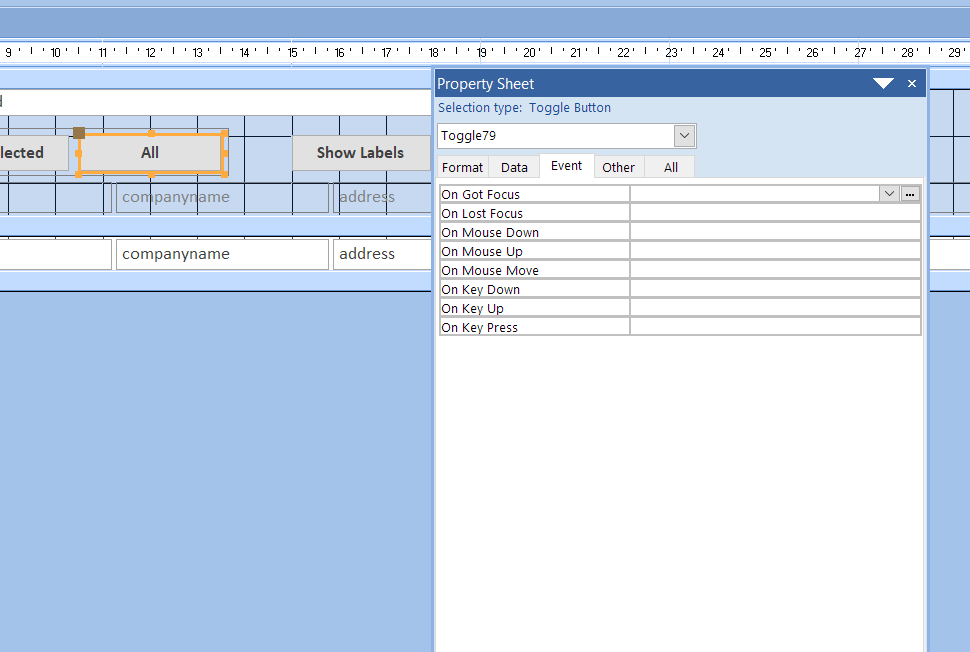Select the On Got Focus property label
Image resolution: width=970 pixels, height=652 pixels.
tap(534, 194)
